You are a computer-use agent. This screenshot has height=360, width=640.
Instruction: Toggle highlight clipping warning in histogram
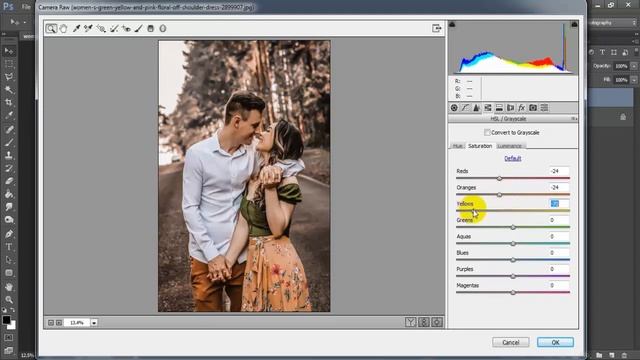tap(574, 24)
